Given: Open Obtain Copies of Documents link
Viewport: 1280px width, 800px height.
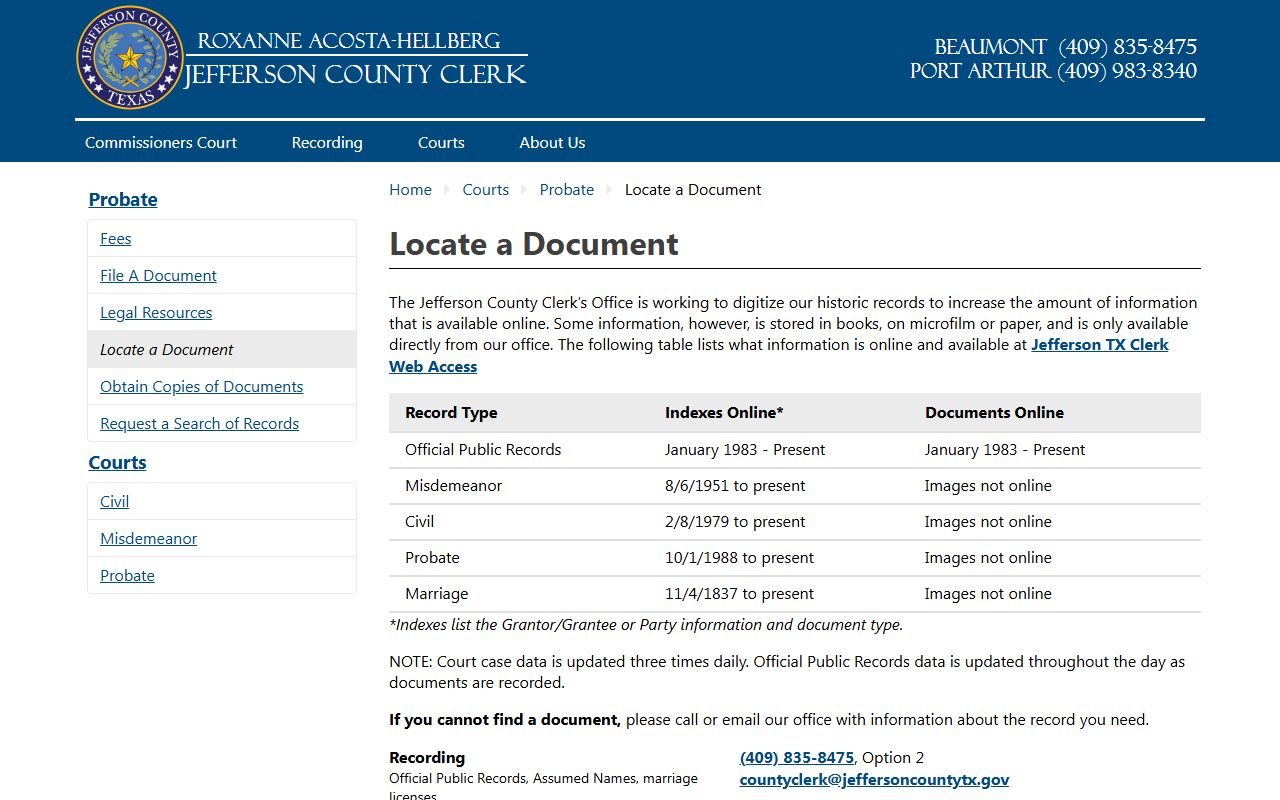Looking at the screenshot, I should (201, 386).
